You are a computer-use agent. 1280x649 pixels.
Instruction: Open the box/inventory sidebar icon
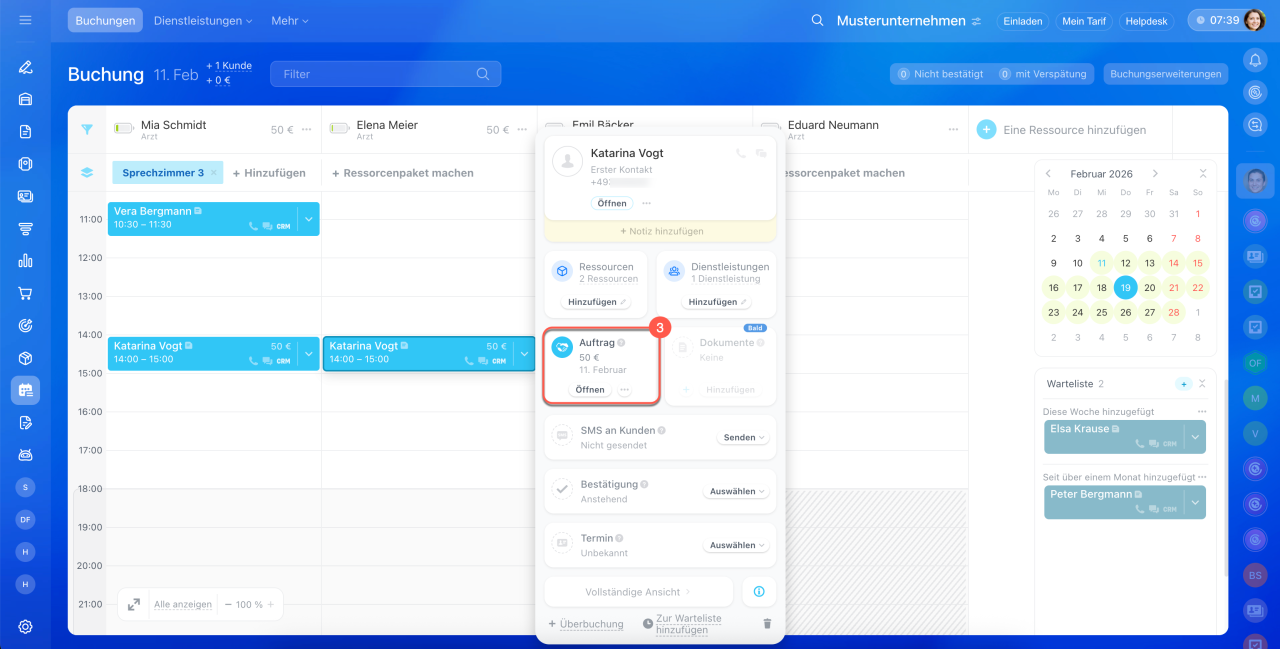click(25, 358)
